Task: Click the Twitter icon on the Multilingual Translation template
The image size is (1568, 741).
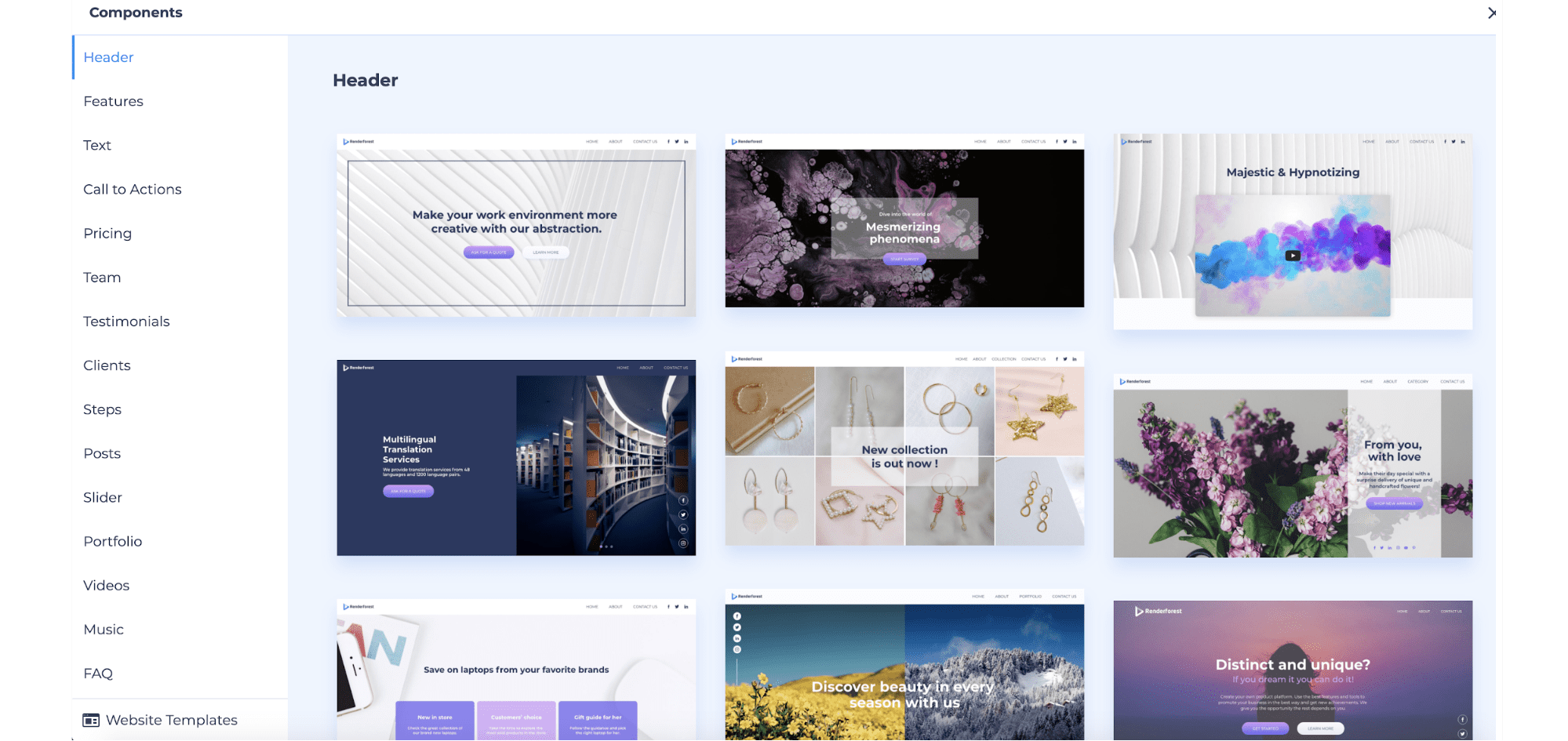Action: click(x=683, y=515)
